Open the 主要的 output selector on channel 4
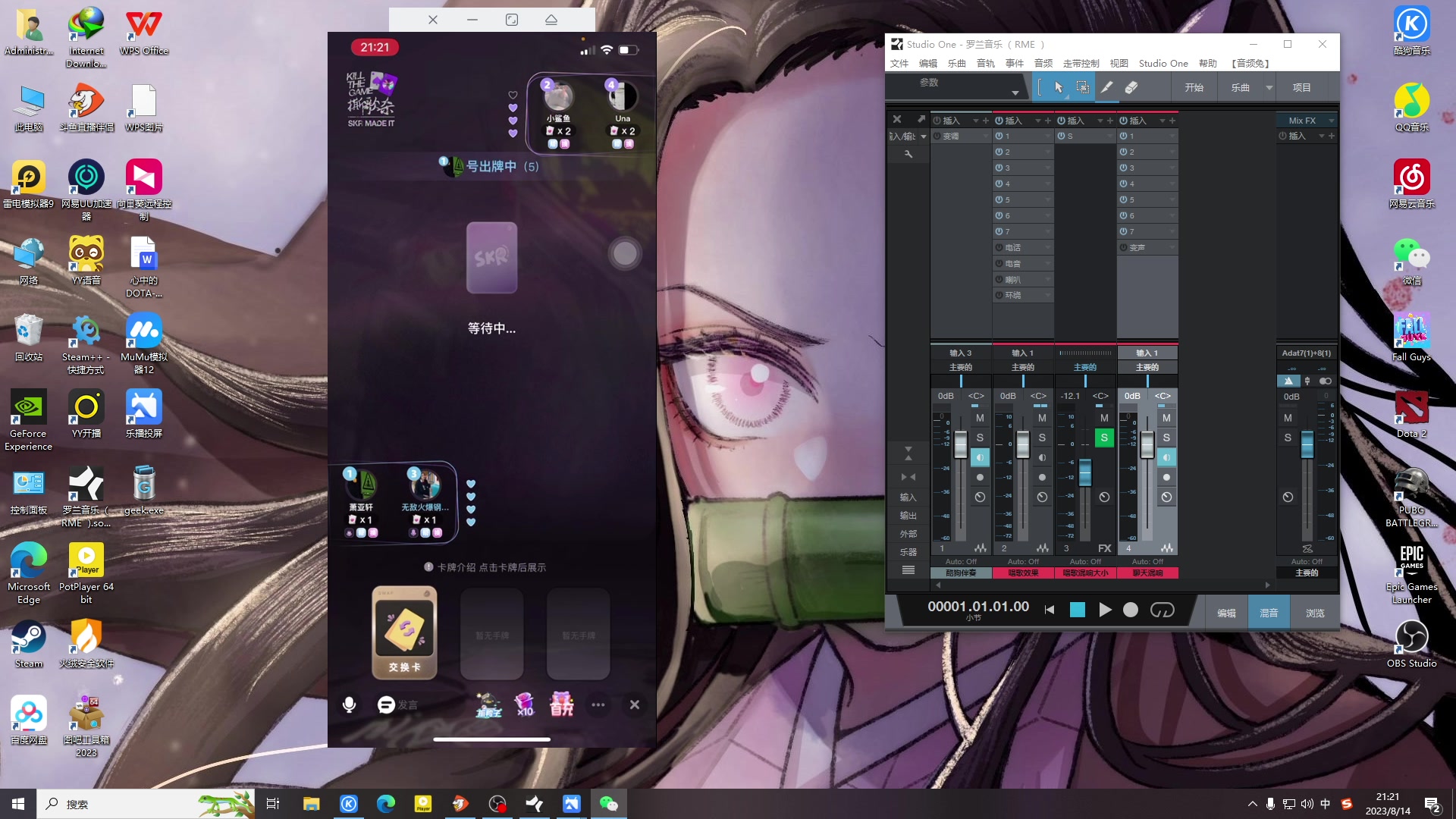This screenshot has width=1456, height=819. coord(1147,368)
